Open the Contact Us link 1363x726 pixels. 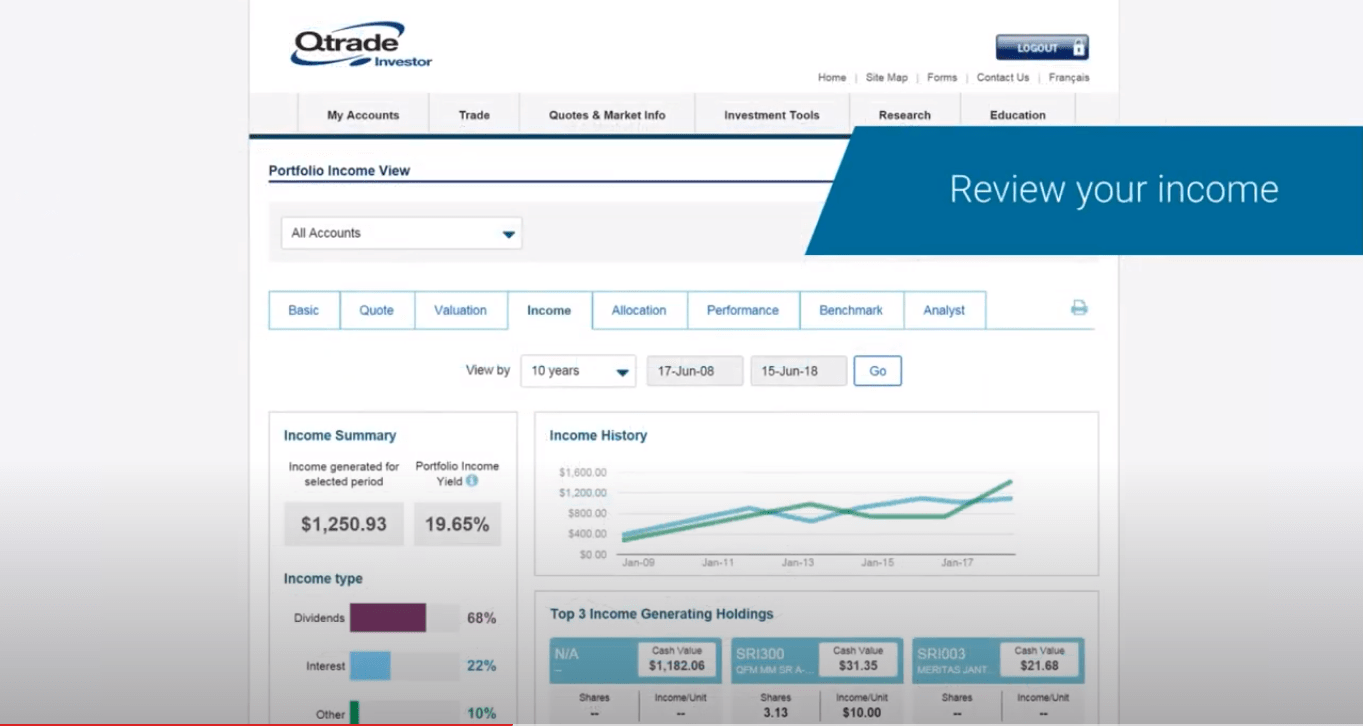(1002, 77)
